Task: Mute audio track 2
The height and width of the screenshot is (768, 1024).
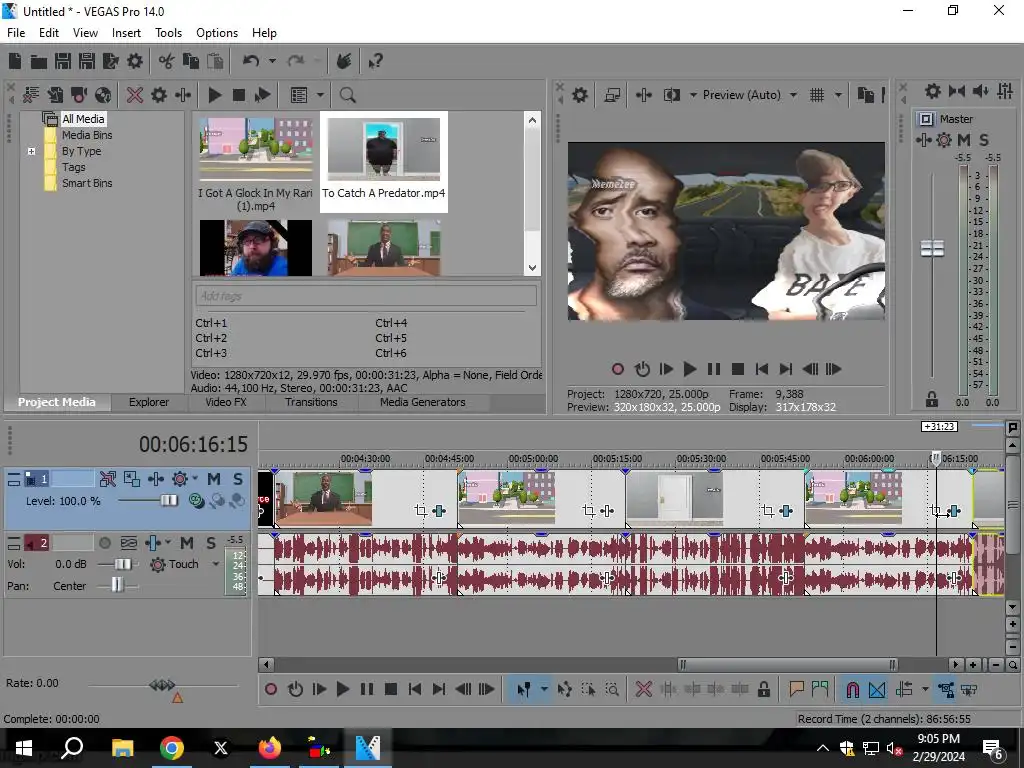Action: pyautogui.click(x=187, y=543)
